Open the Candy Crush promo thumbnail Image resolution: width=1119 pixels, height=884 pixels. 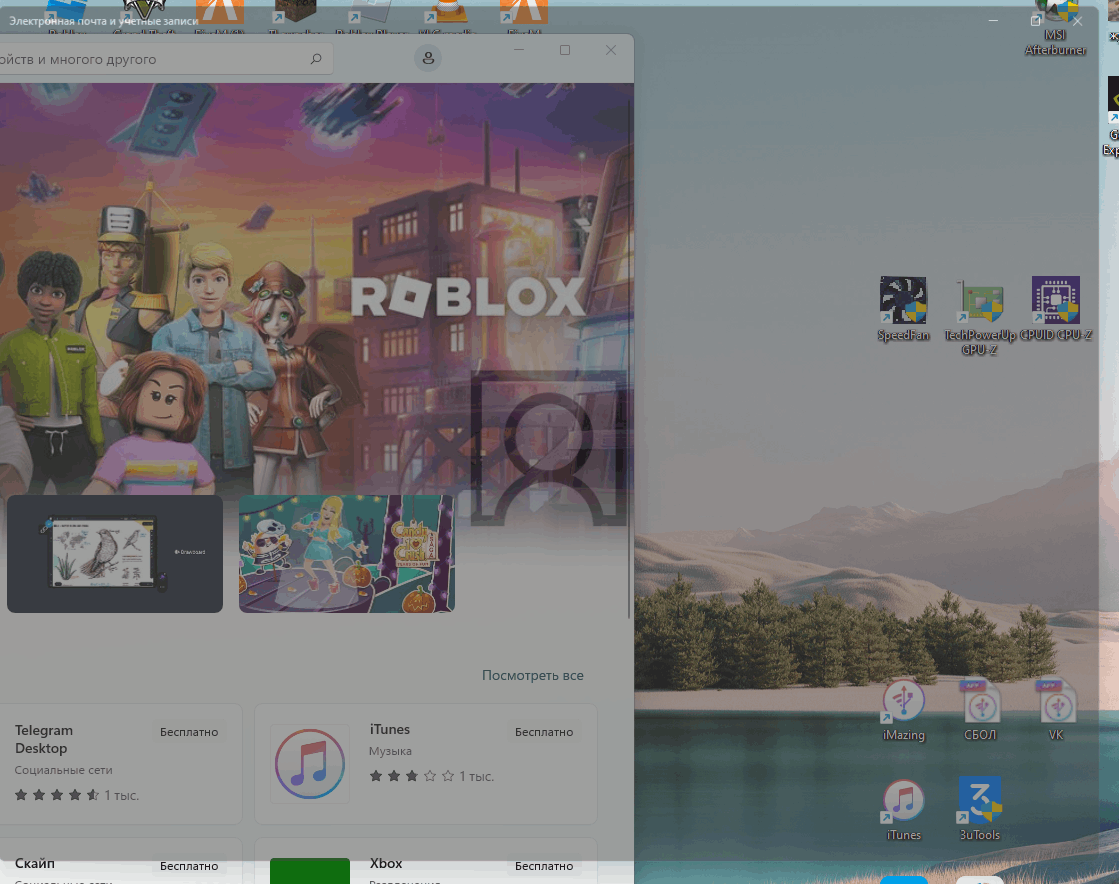pos(347,554)
